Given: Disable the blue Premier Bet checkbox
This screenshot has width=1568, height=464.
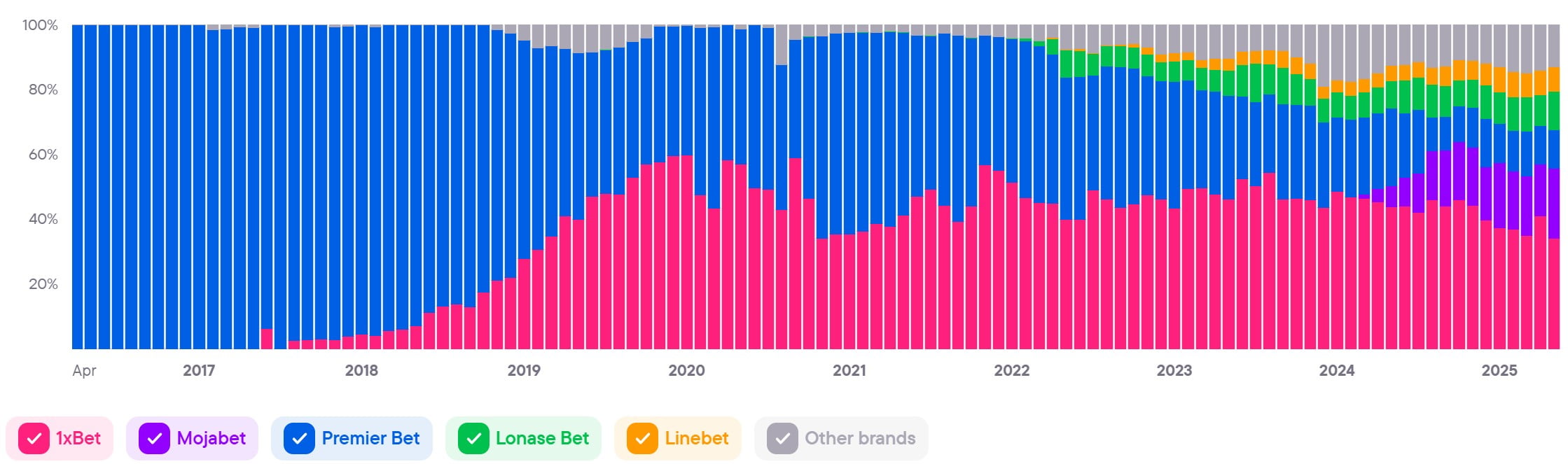Looking at the screenshot, I should (x=299, y=439).
